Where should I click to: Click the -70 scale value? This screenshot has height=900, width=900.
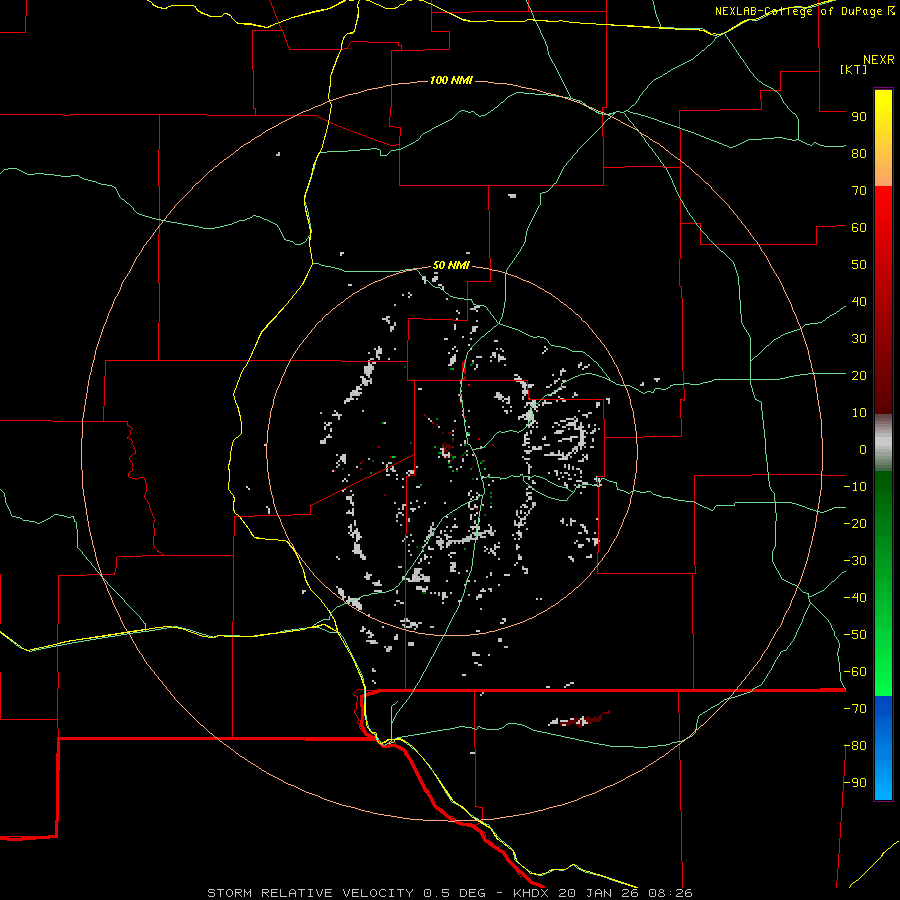[x=855, y=709]
